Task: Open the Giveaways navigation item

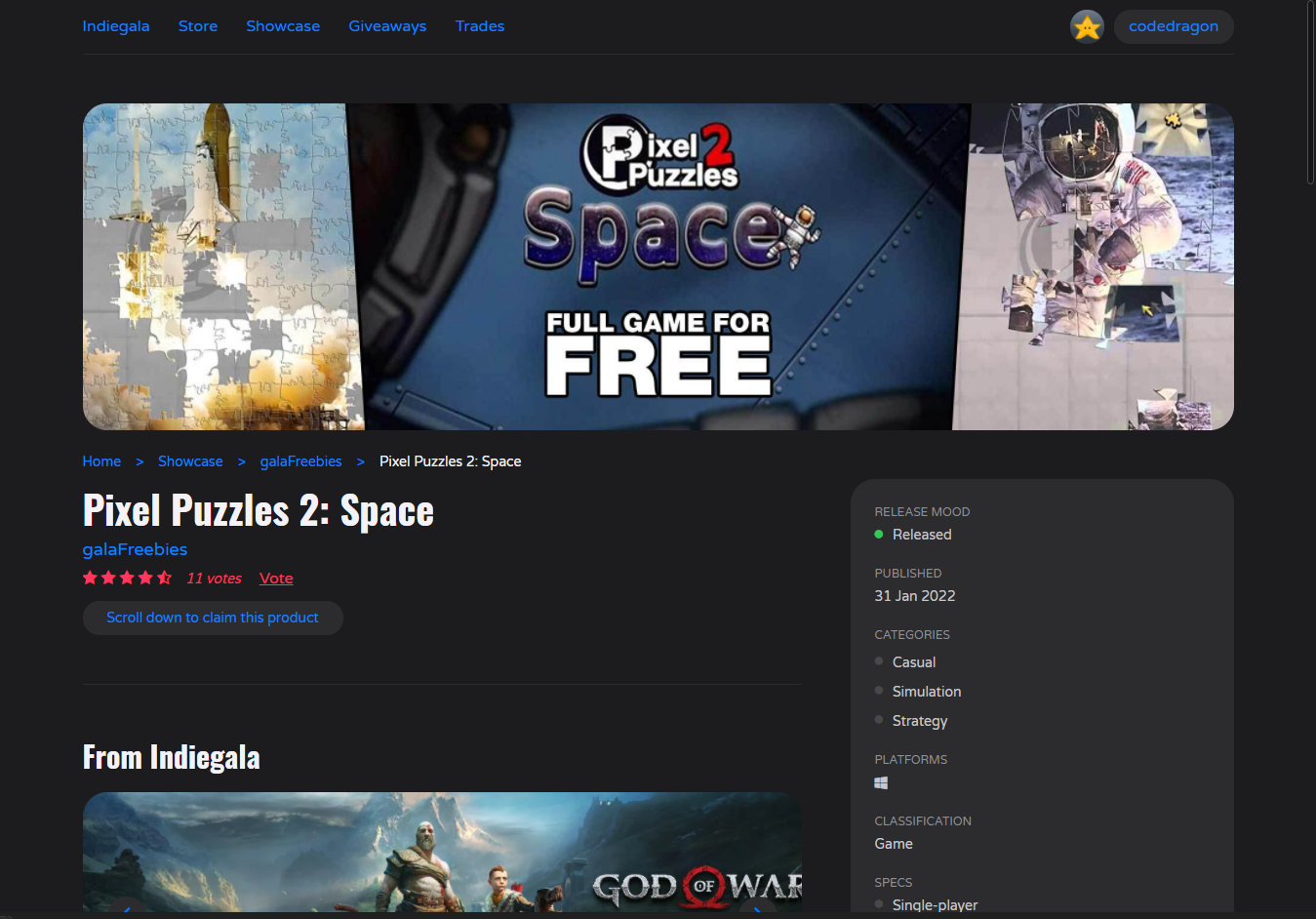Action: coord(387,26)
